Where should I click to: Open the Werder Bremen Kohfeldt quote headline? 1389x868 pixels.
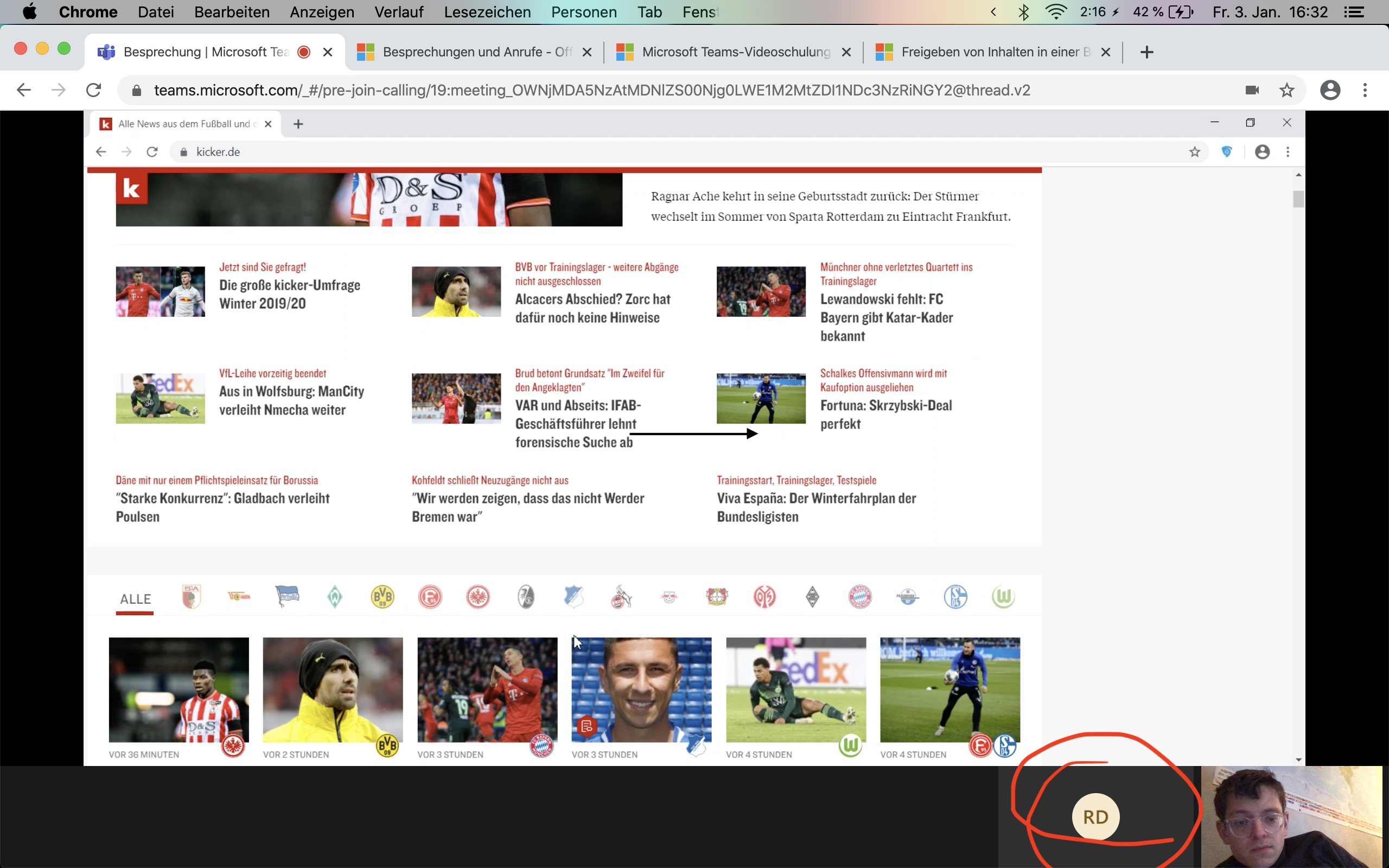tap(528, 507)
